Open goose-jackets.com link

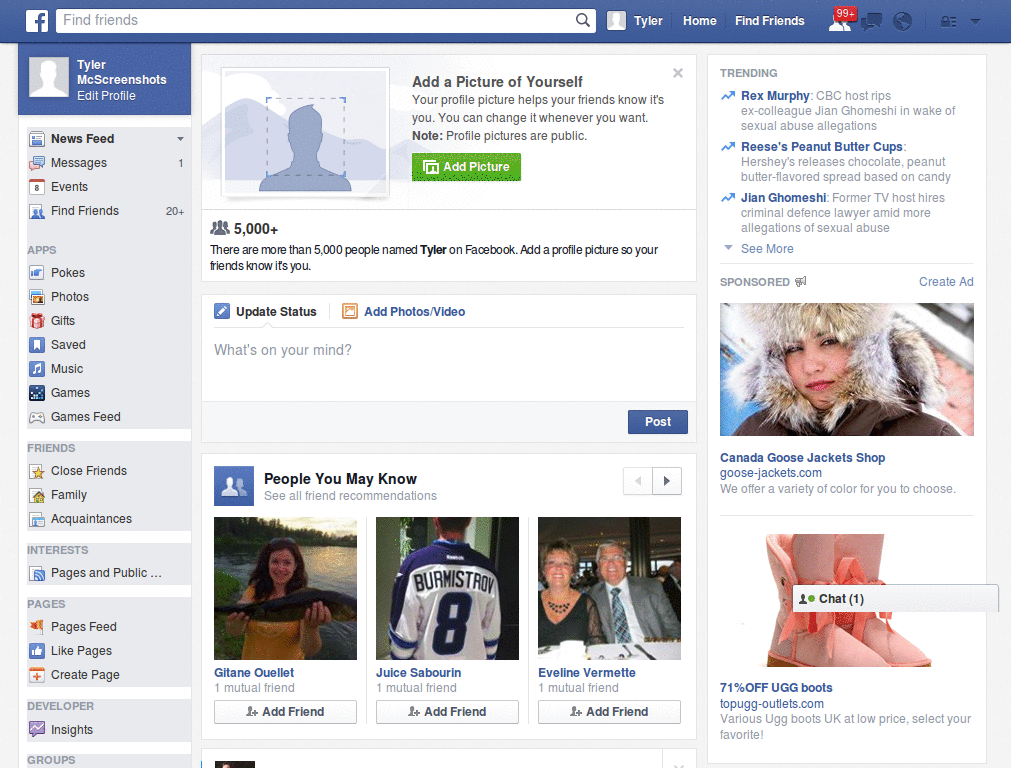coord(771,473)
